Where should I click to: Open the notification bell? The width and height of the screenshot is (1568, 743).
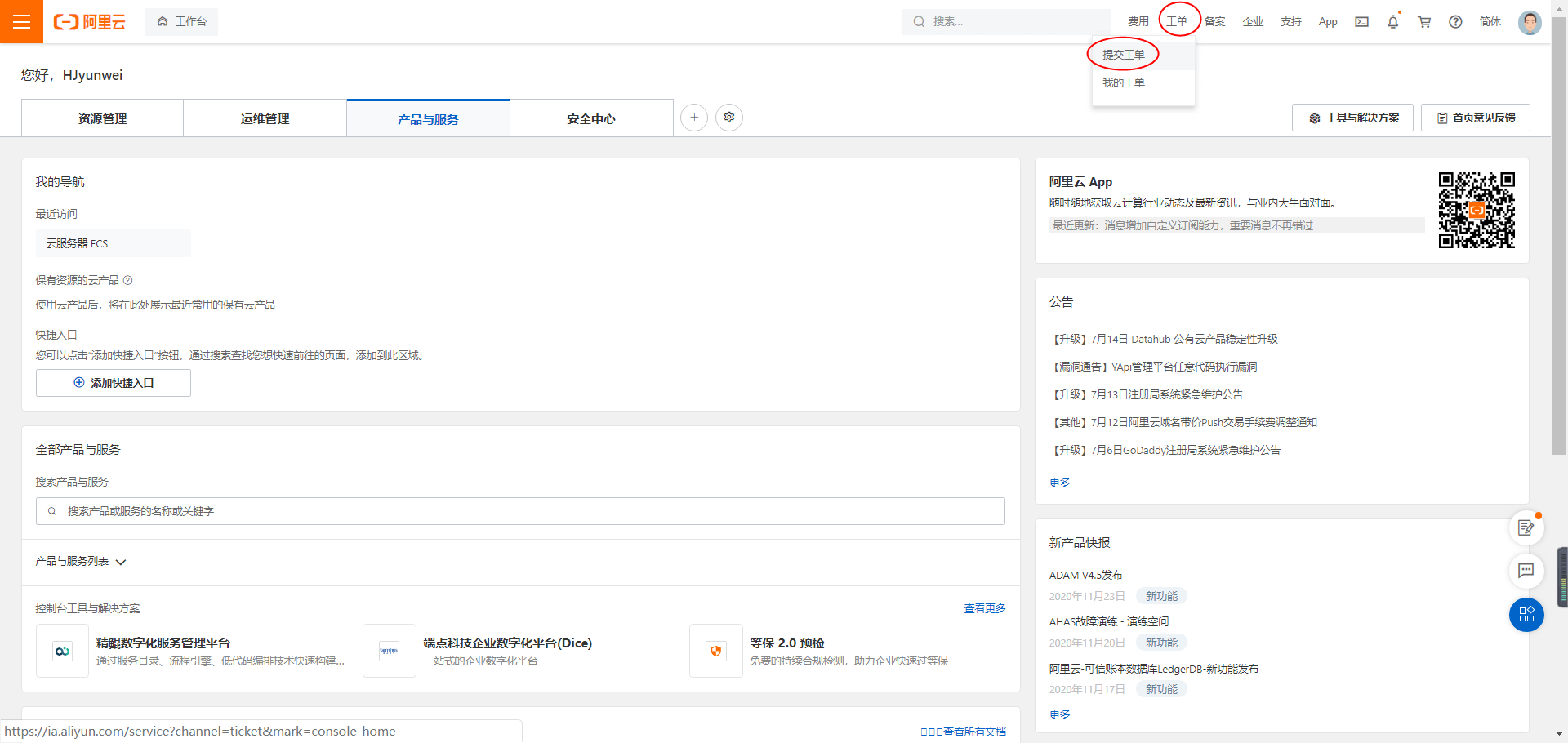(x=1393, y=22)
